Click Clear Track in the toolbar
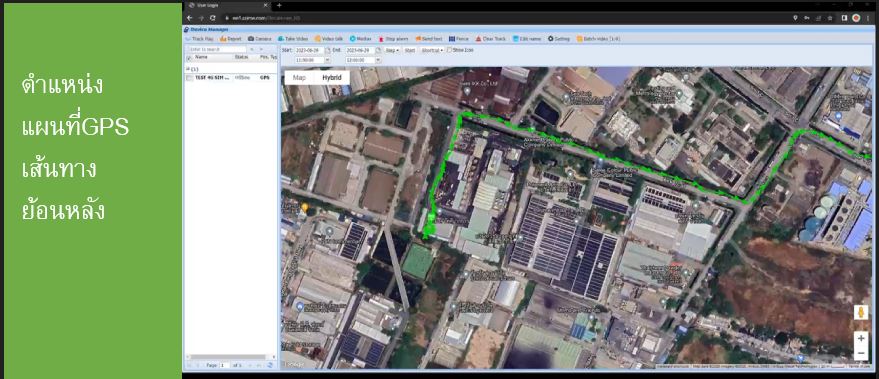The height and width of the screenshot is (379, 879). click(491, 39)
